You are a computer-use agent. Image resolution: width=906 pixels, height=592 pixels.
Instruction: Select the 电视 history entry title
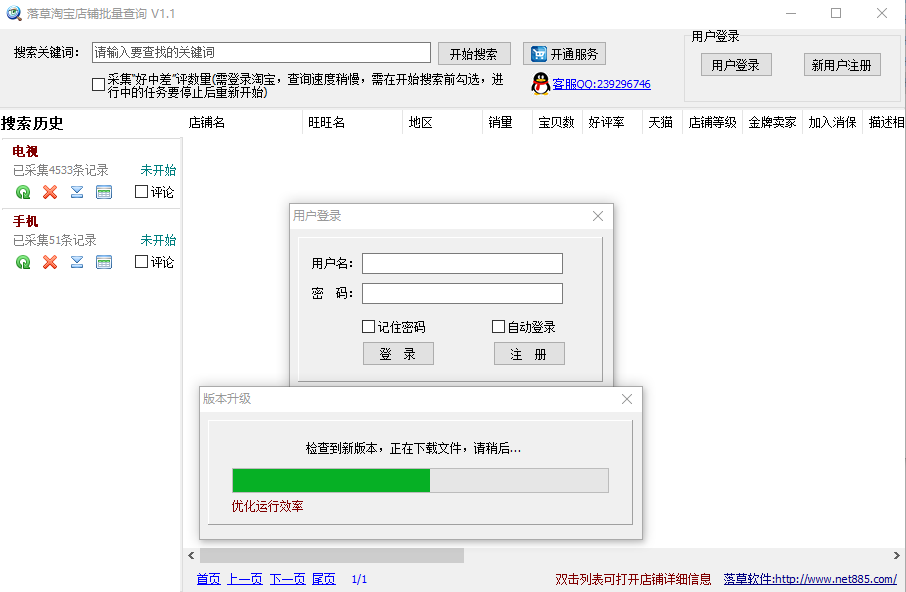click(25, 151)
